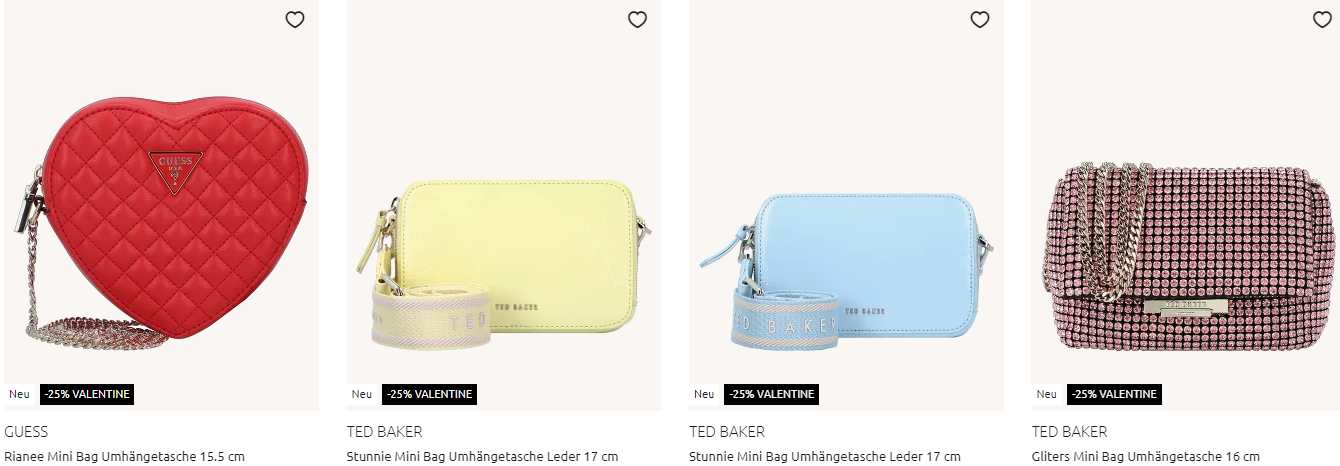The height and width of the screenshot is (466, 1340).
Task: Toggle wishlist heart on blue Stunnie bag
Action: [x=980, y=19]
